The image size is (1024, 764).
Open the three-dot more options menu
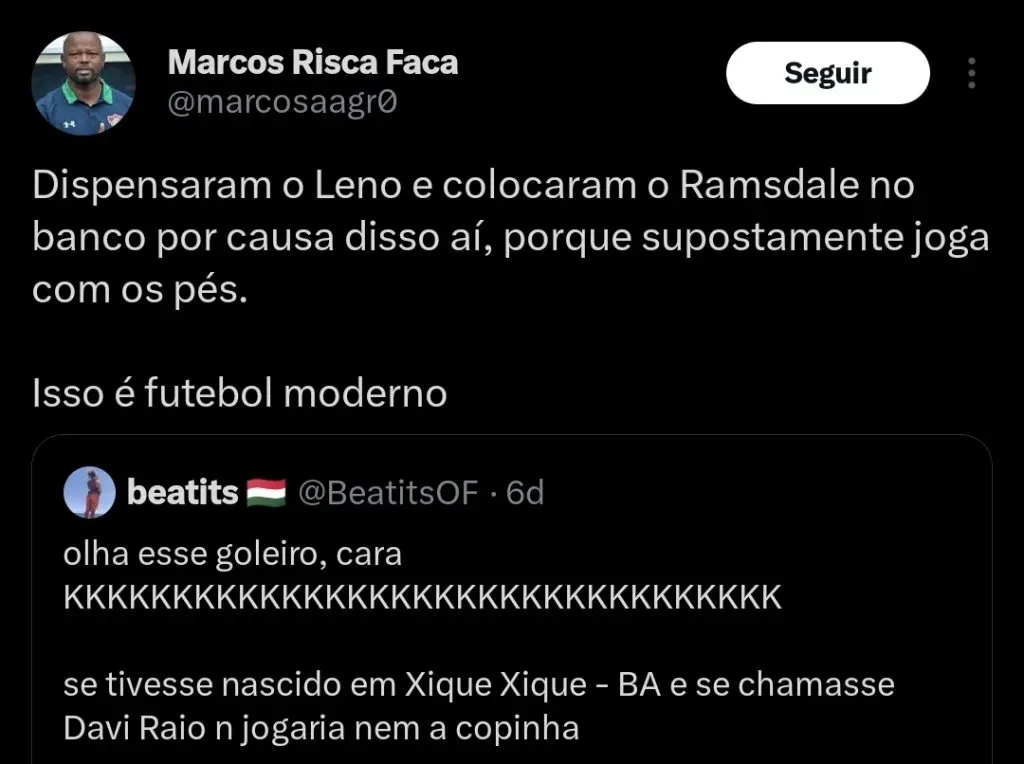971,74
